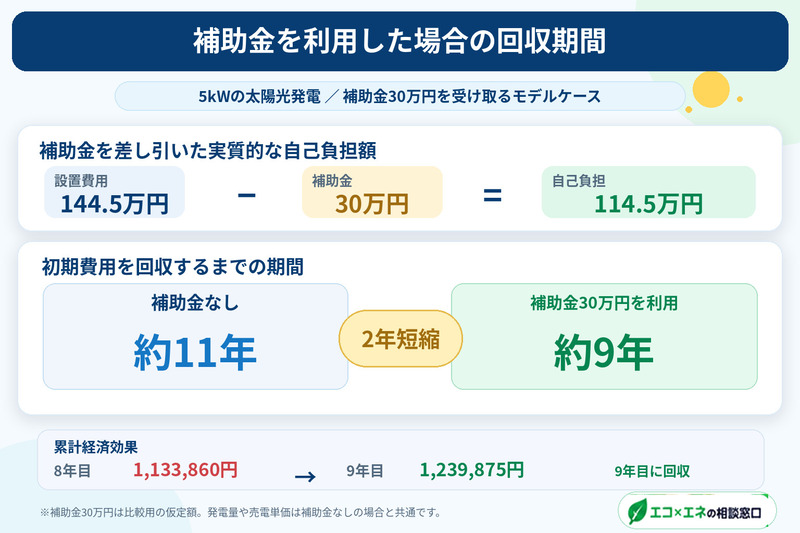Click the green leaf logo icon
Viewport: 800px width, 533px height.
pyautogui.click(x=637, y=511)
